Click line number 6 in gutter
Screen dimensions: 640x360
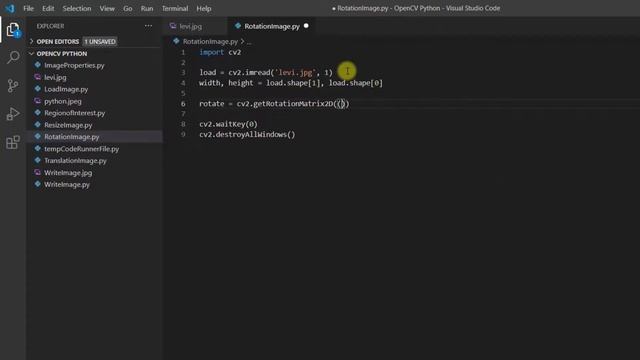[183, 104]
